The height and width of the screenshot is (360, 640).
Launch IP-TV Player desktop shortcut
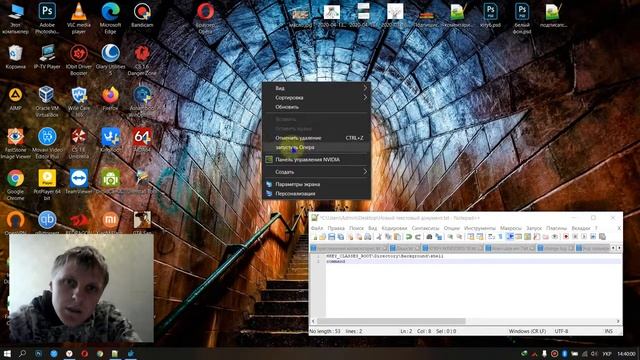(x=47, y=57)
